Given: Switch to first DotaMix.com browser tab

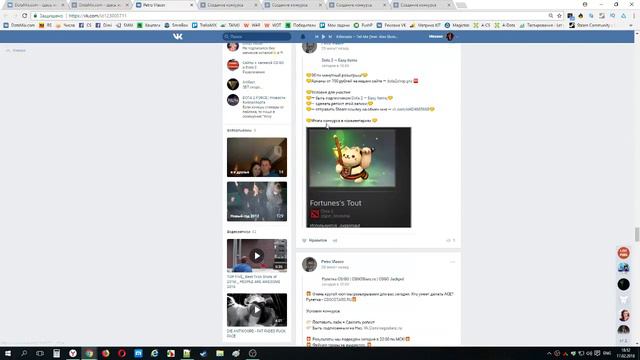Looking at the screenshot, I should (36, 5).
